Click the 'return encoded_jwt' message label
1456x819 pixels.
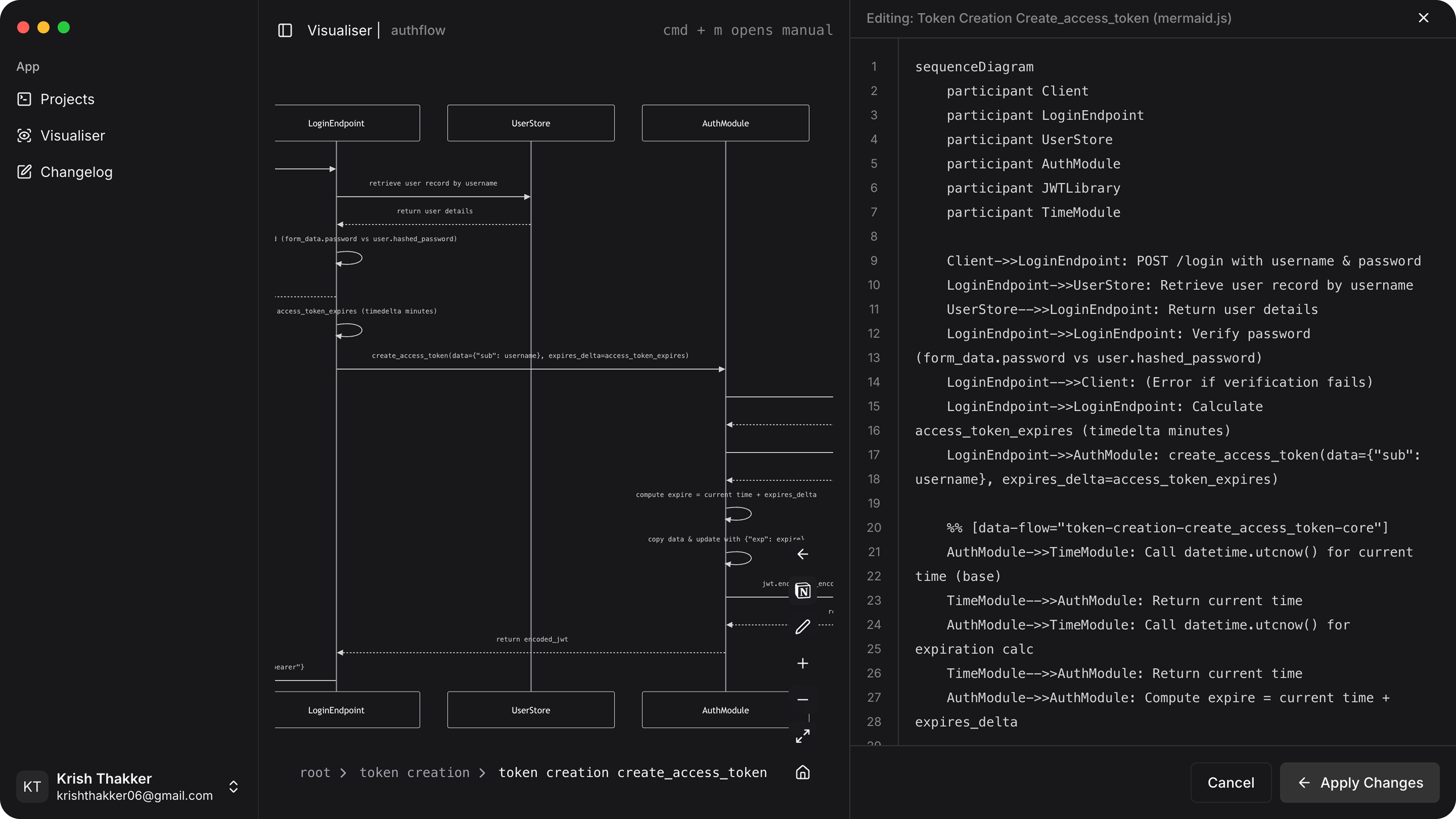(x=532, y=639)
